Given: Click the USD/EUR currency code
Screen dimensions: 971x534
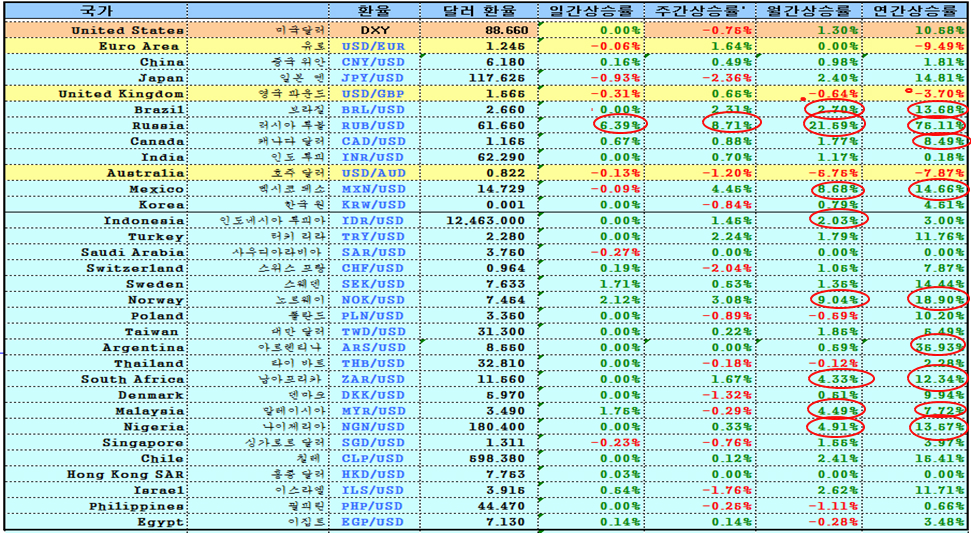Looking at the screenshot, I should [x=374, y=46].
